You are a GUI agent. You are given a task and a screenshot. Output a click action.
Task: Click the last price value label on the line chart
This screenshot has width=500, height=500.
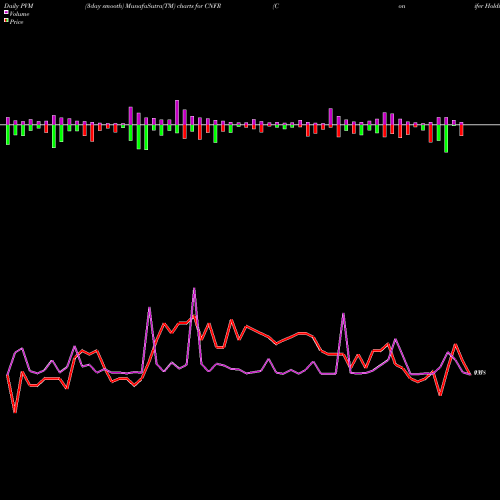coord(480,373)
